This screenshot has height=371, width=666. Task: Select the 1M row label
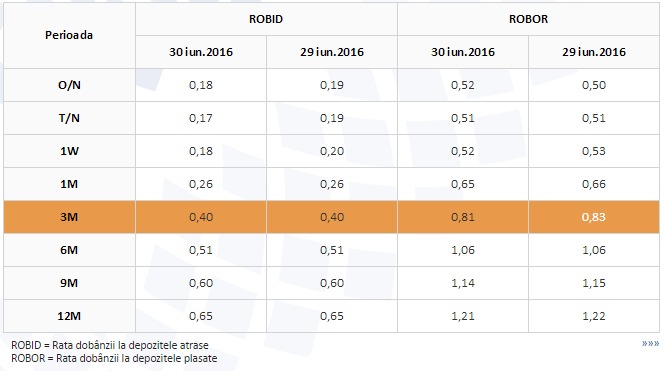pos(69,184)
